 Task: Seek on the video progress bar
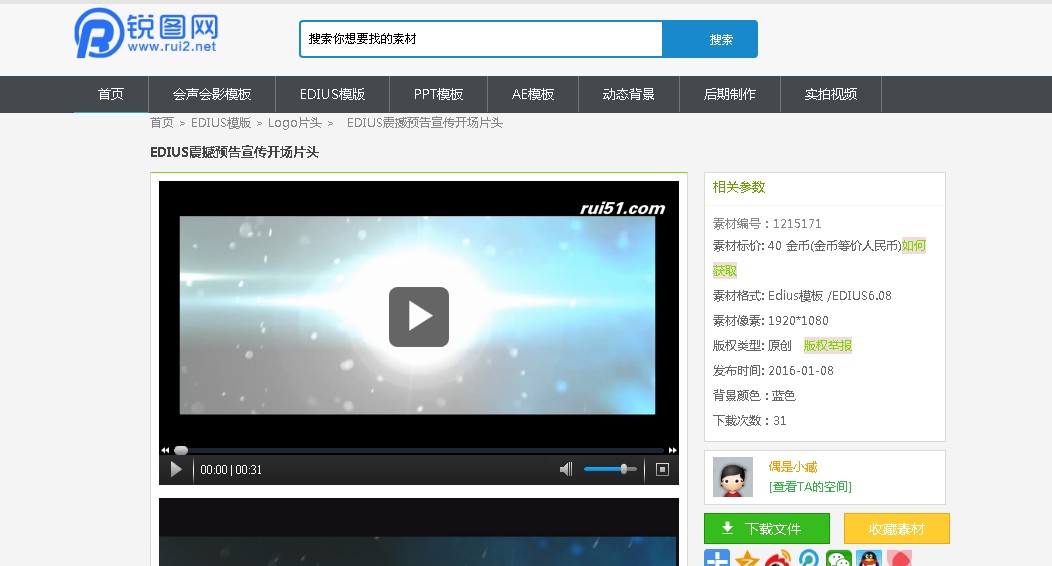419,451
